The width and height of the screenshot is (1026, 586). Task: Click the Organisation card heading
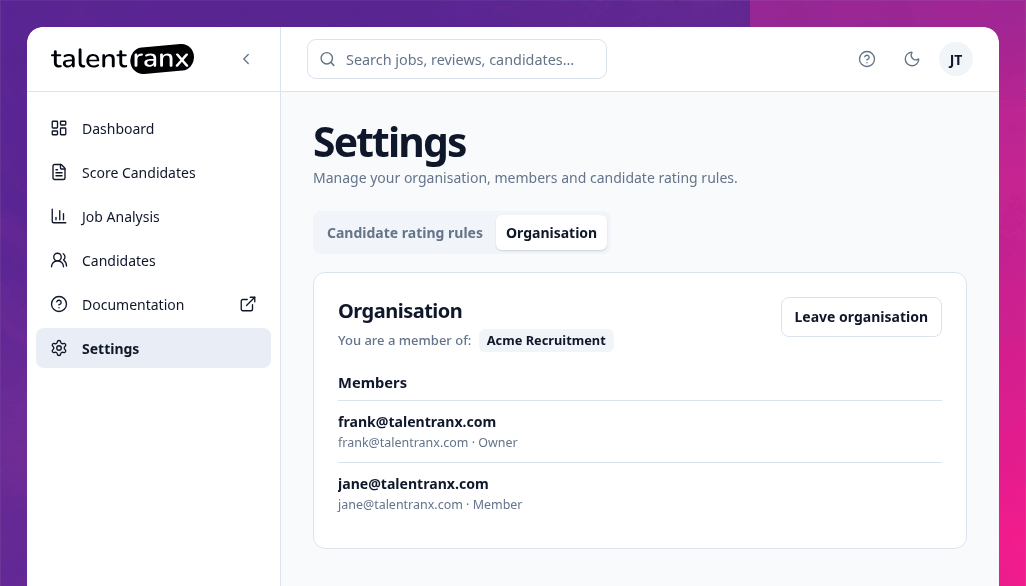(x=400, y=311)
